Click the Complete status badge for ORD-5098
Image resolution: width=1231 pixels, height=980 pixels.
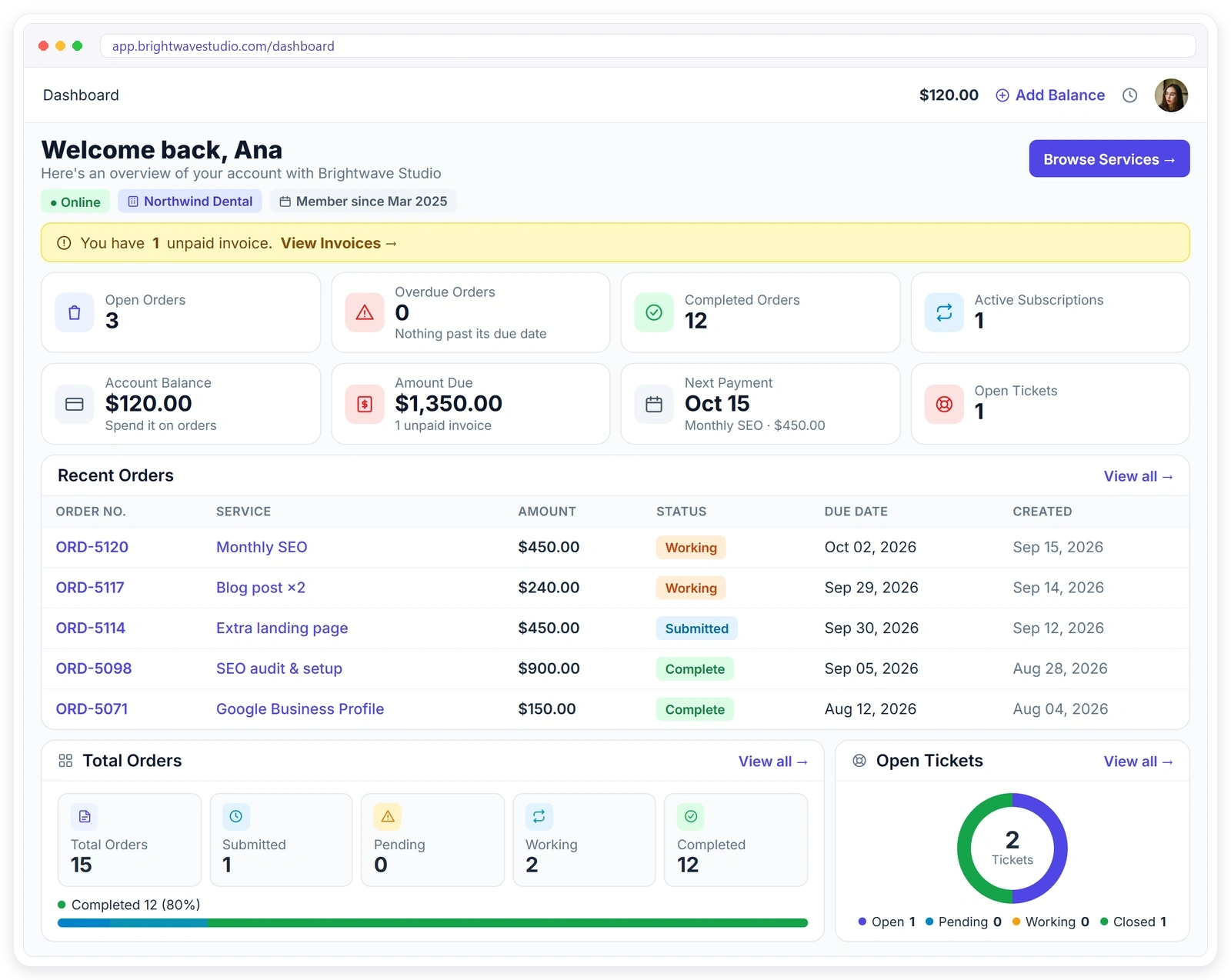(x=695, y=669)
